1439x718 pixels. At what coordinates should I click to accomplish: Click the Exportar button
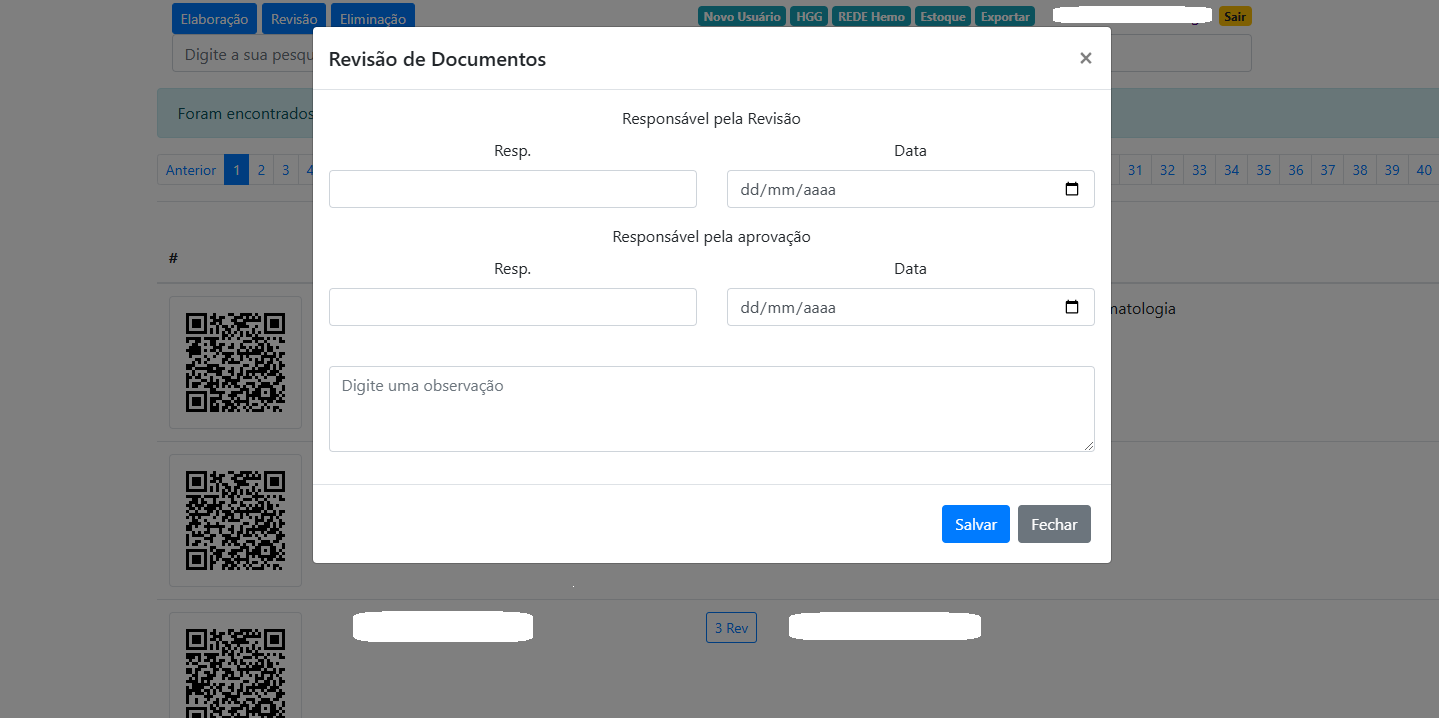tap(1005, 17)
